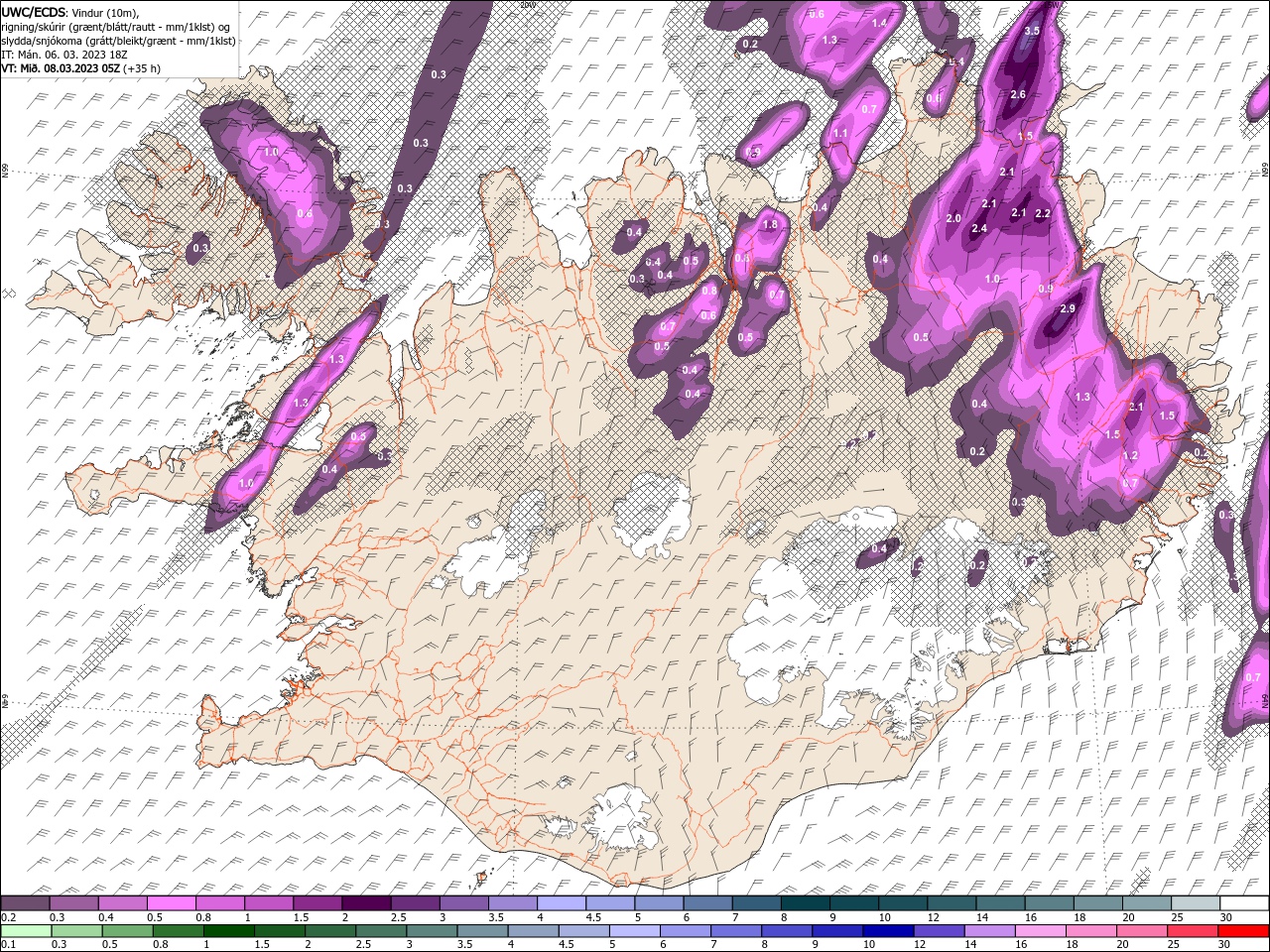Image resolution: width=1270 pixels, height=952 pixels.
Task: Click the 1.1 precipitation value on the map
Action: [840, 133]
